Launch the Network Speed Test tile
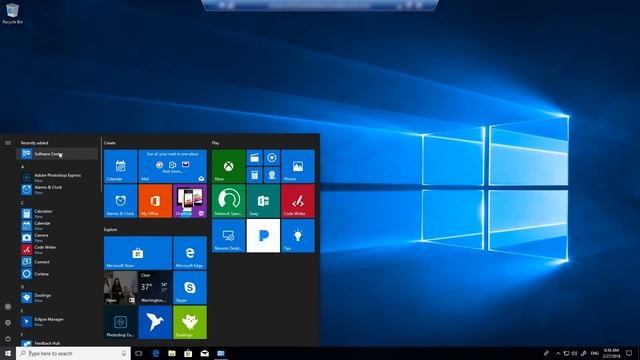 point(229,201)
